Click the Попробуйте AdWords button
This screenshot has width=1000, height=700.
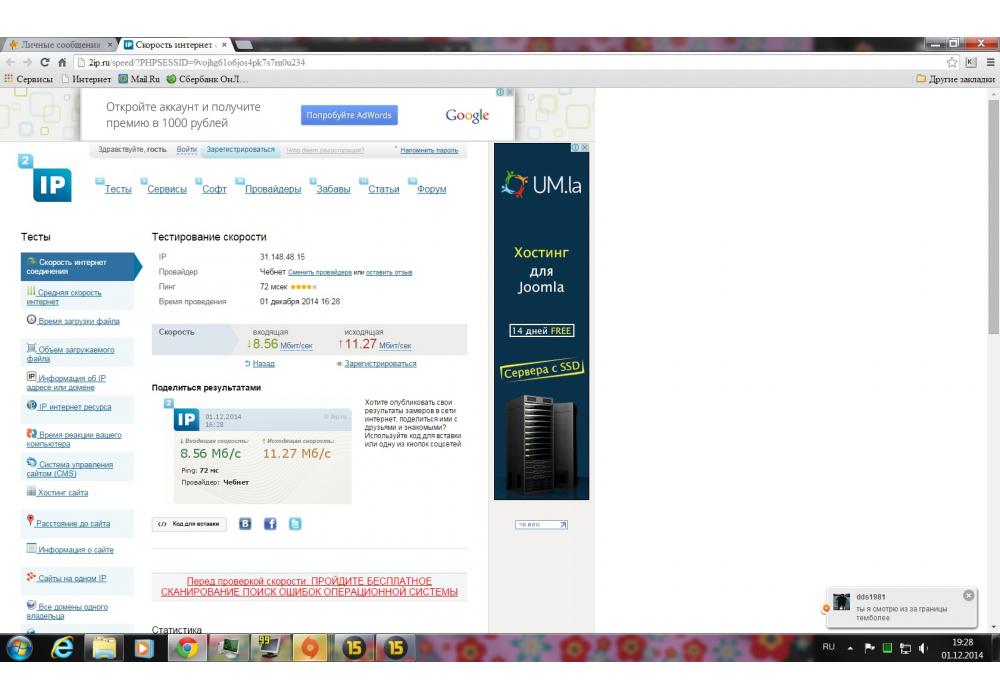click(x=349, y=115)
